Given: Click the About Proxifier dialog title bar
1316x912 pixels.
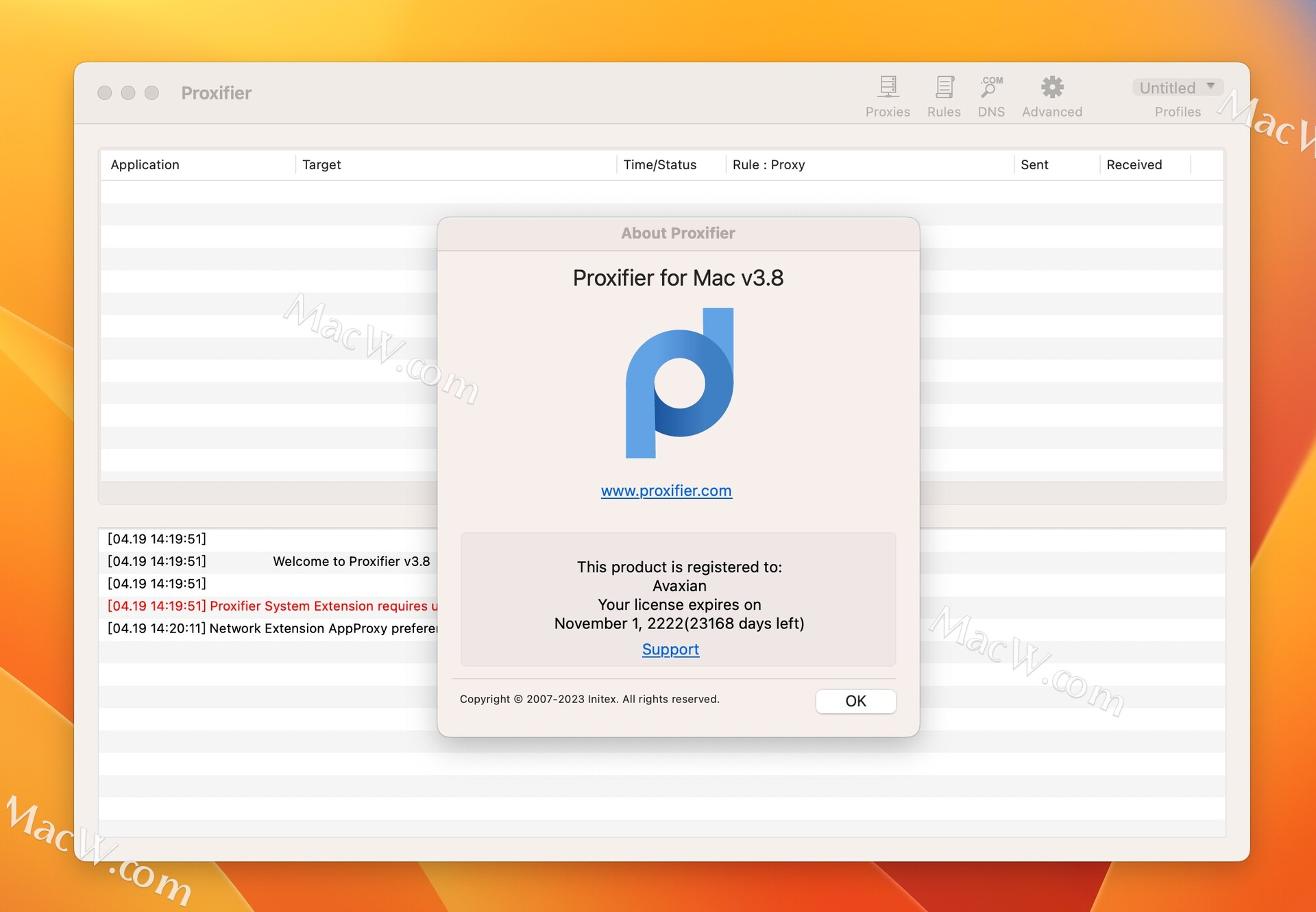Looking at the screenshot, I should tap(677, 234).
